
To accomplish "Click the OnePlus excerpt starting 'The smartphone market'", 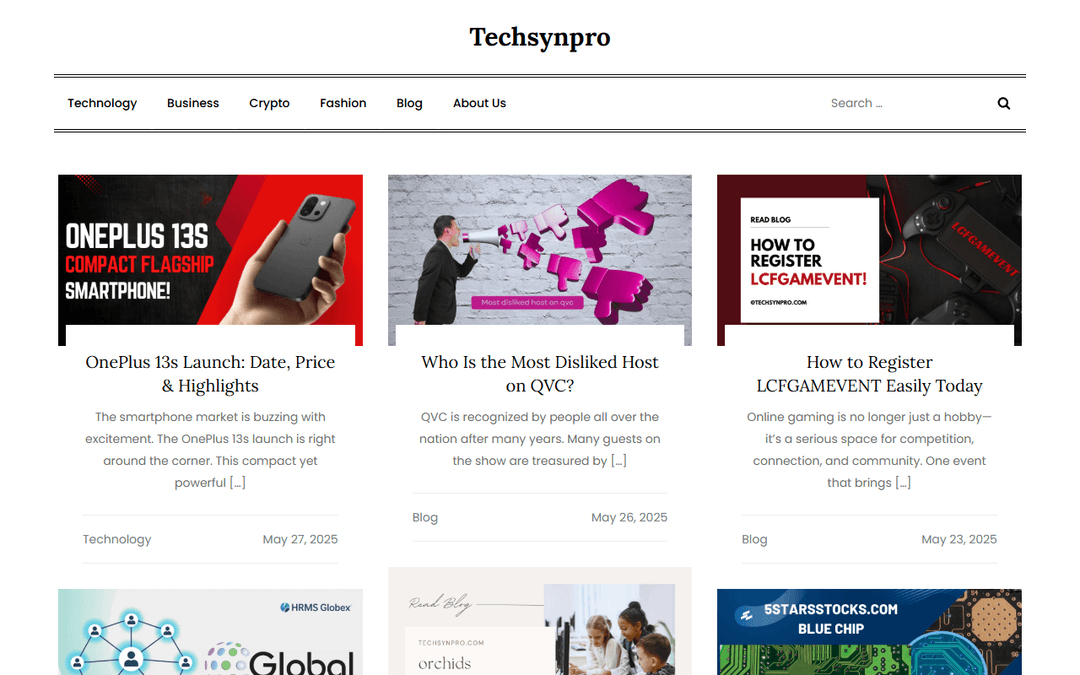I will (x=210, y=450).
